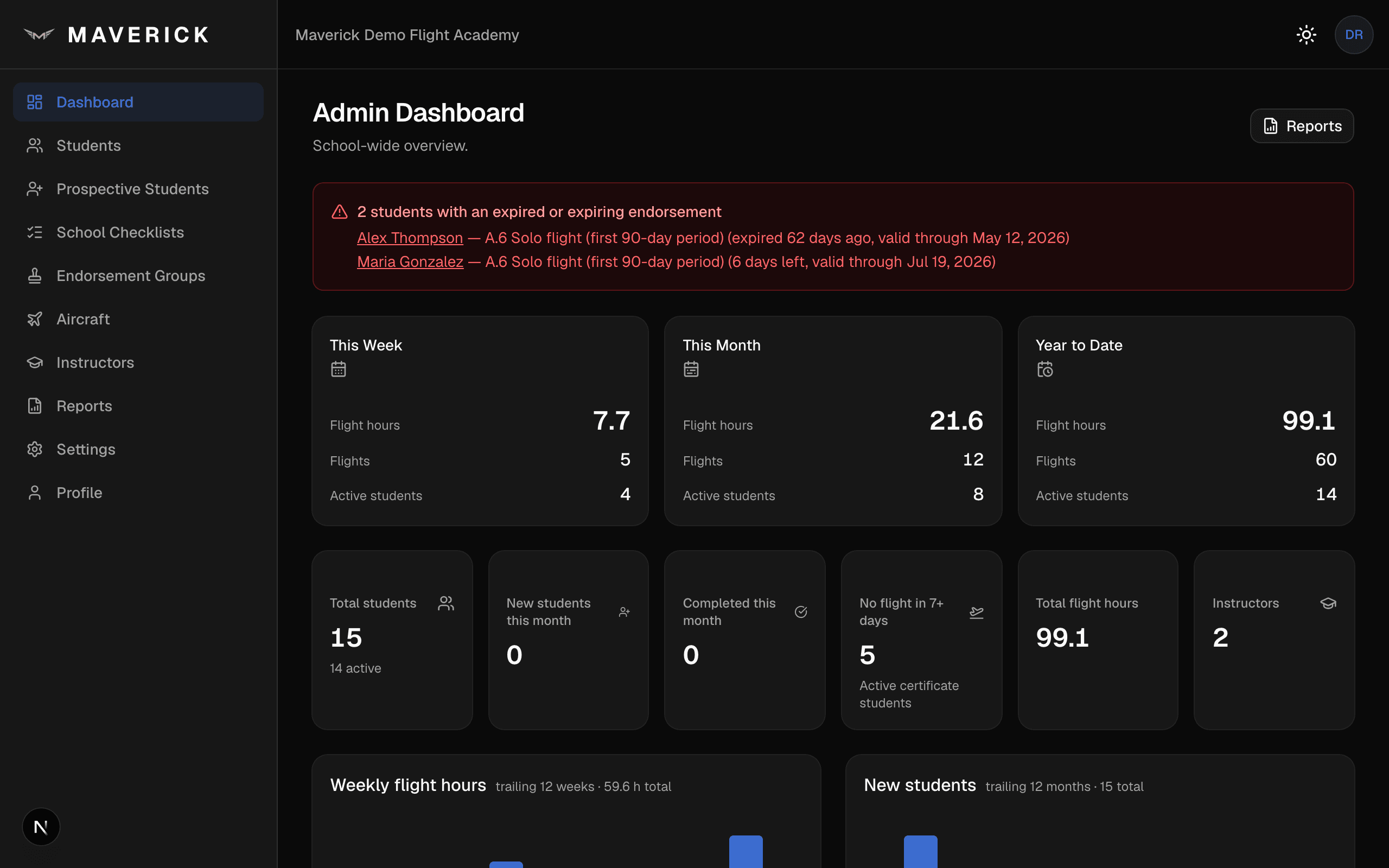
Task: Click the This Month calendar icon
Action: [x=691, y=369]
